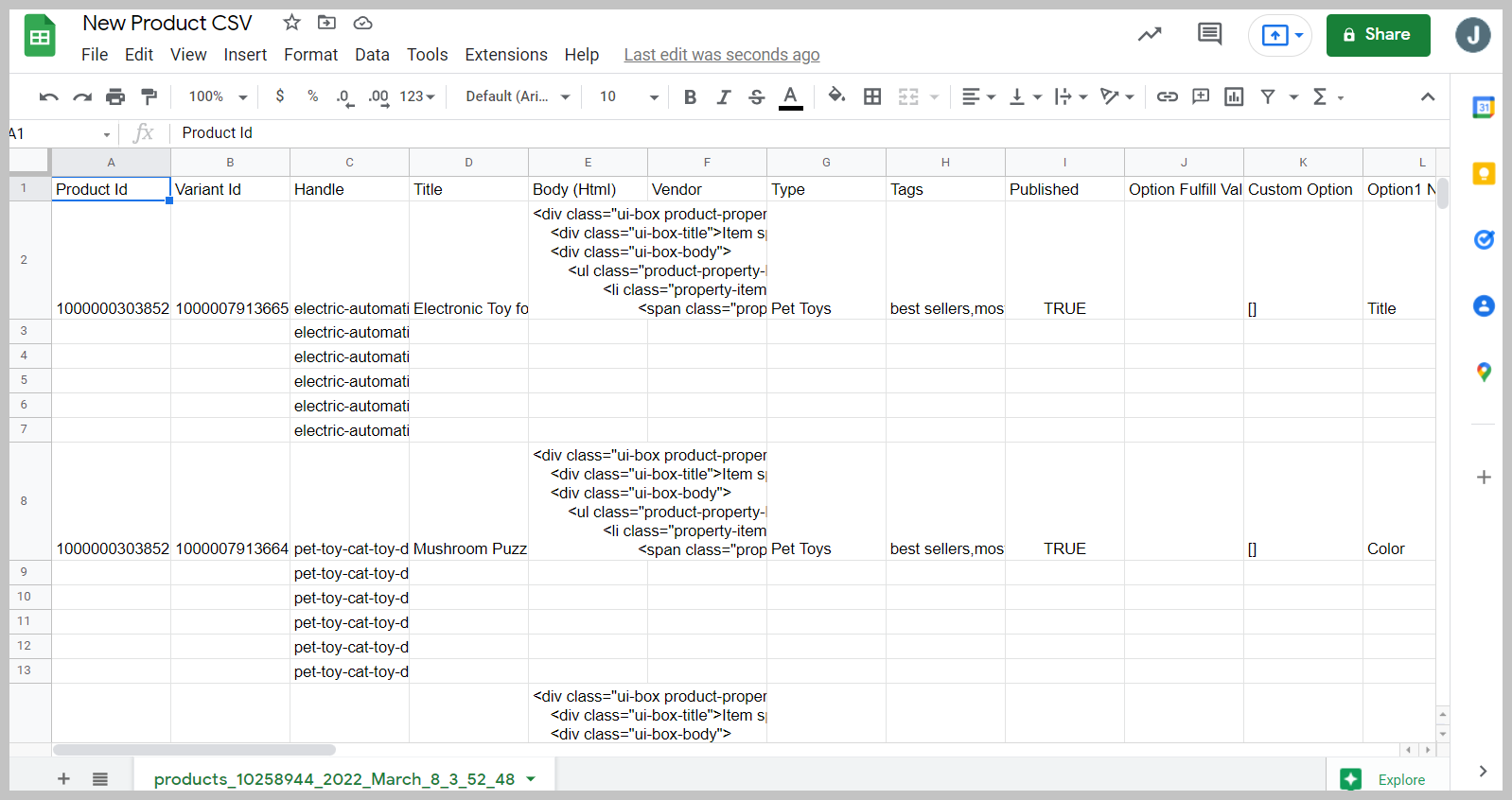Open the All Sheets list icon
Screen dimensions: 1512x800
(x=100, y=778)
